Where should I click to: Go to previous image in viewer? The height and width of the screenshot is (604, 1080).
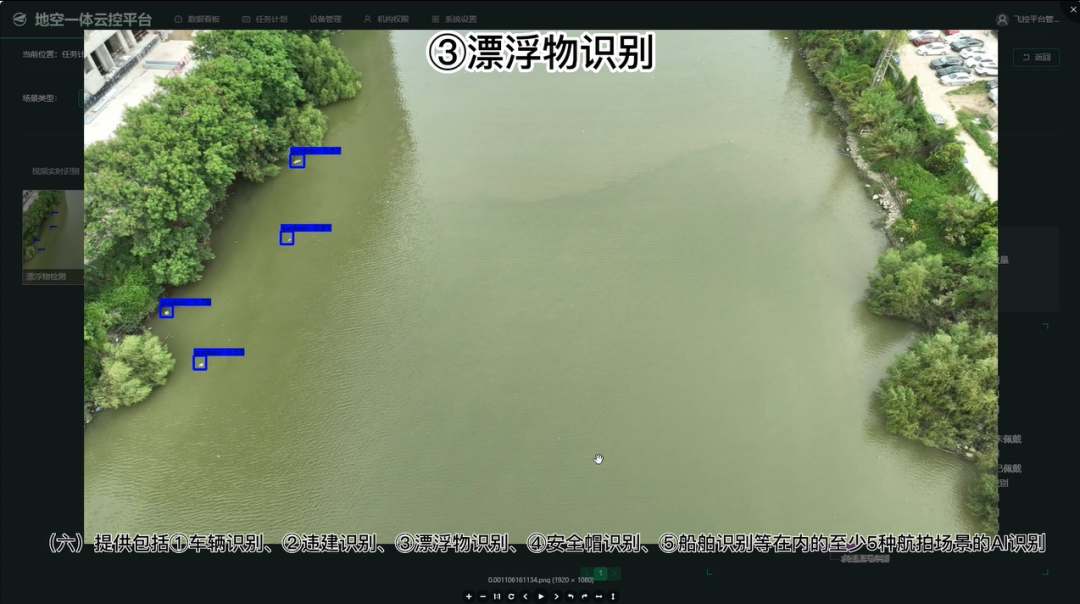(526, 596)
